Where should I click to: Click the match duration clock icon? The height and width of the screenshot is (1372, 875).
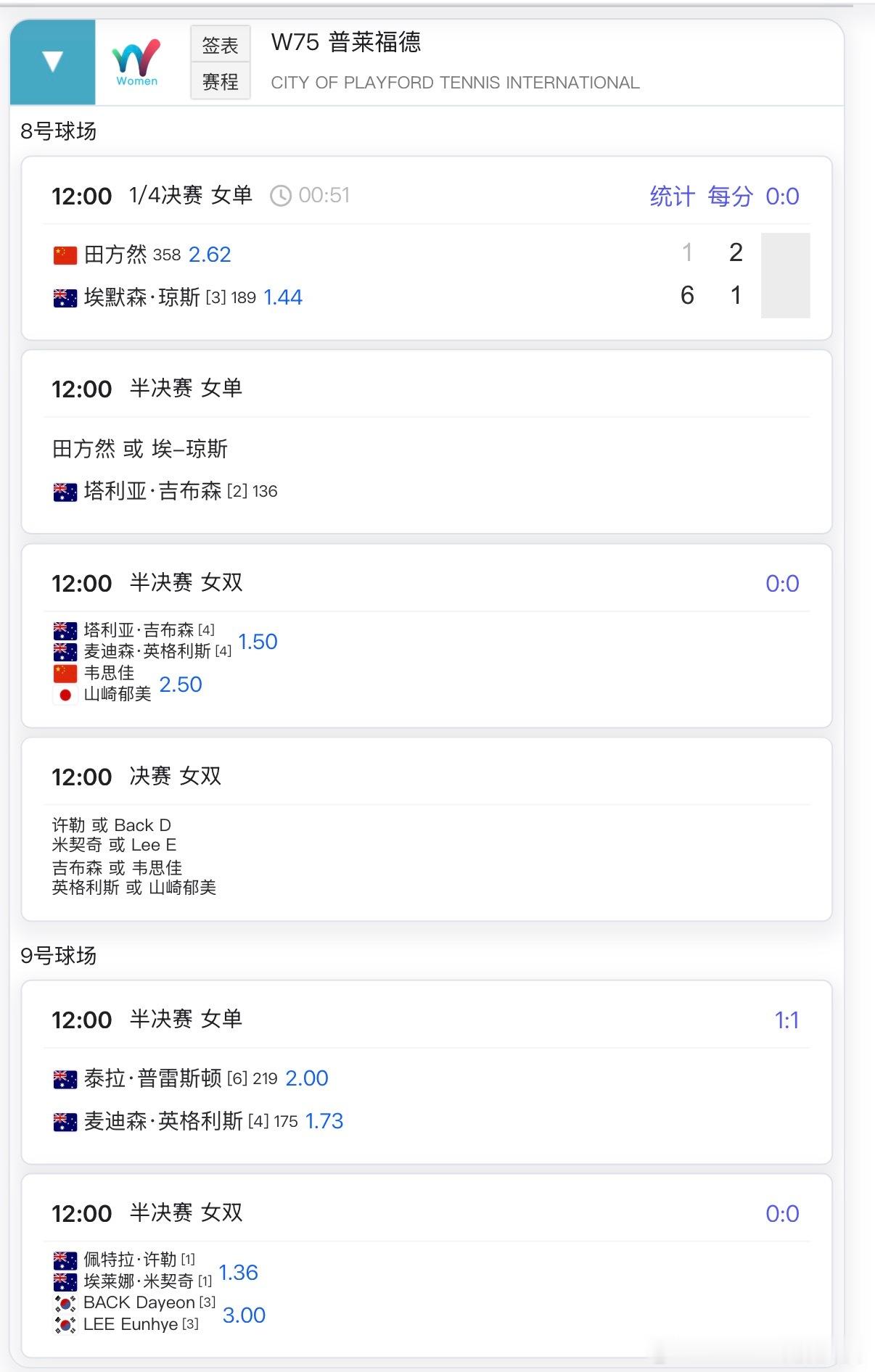(281, 196)
